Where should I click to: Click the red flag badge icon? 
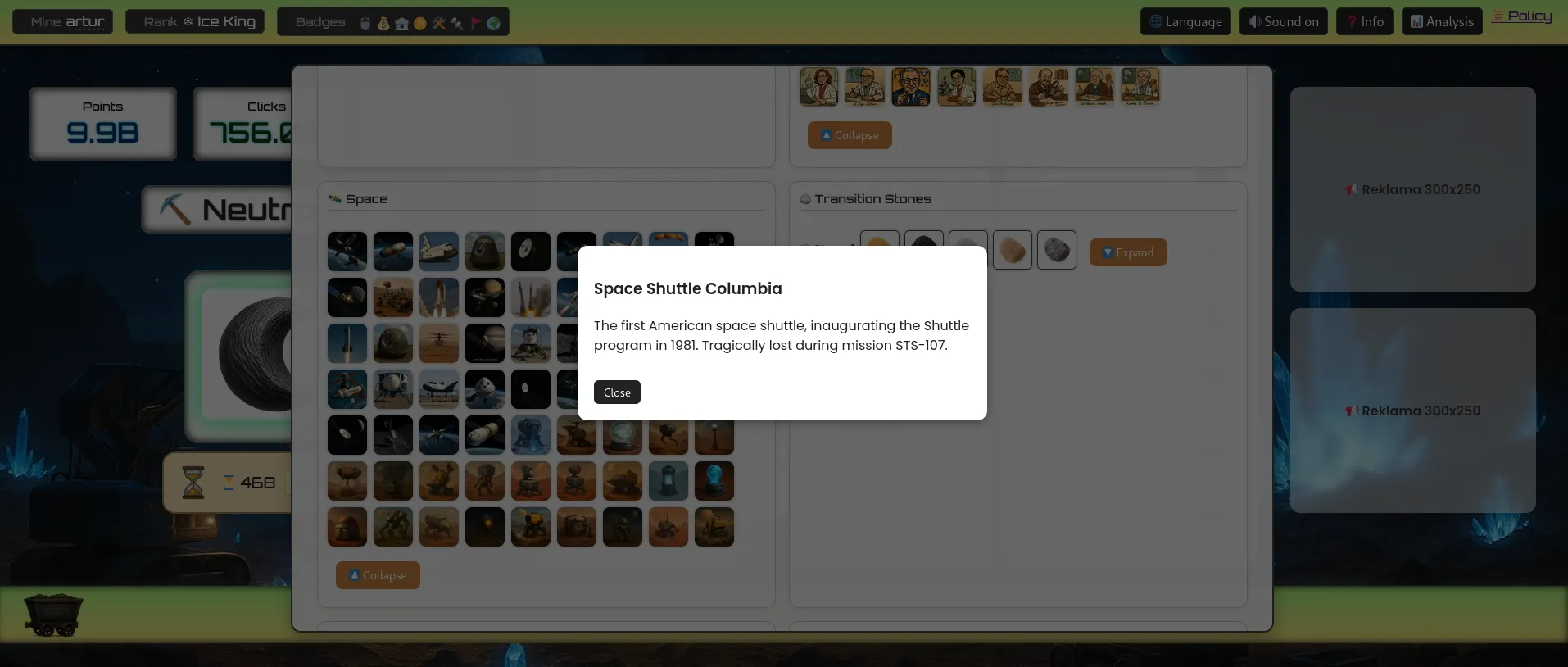click(x=475, y=23)
